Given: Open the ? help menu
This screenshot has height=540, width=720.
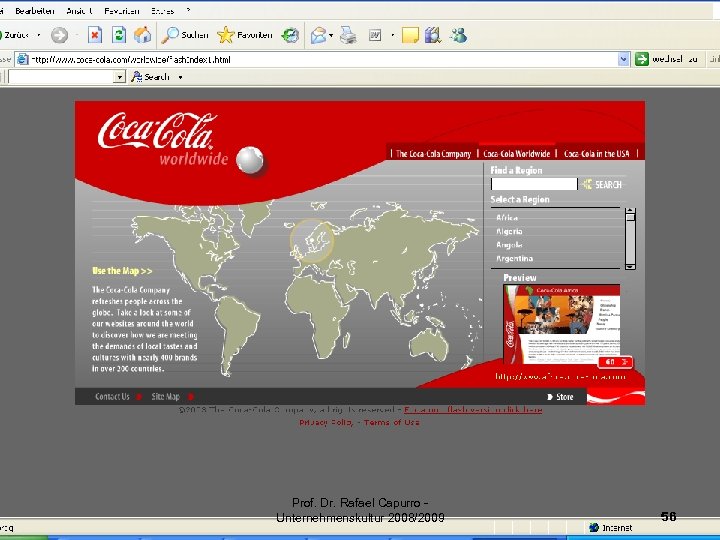Looking at the screenshot, I should pos(188,11).
